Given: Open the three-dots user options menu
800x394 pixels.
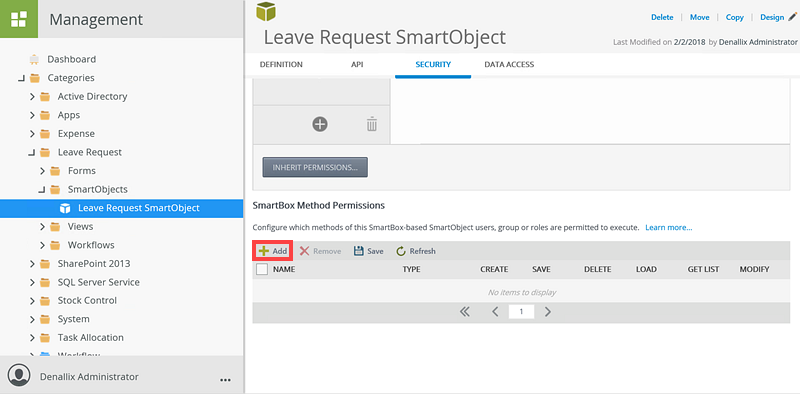Looking at the screenshot, I should (x=225, y=380).
